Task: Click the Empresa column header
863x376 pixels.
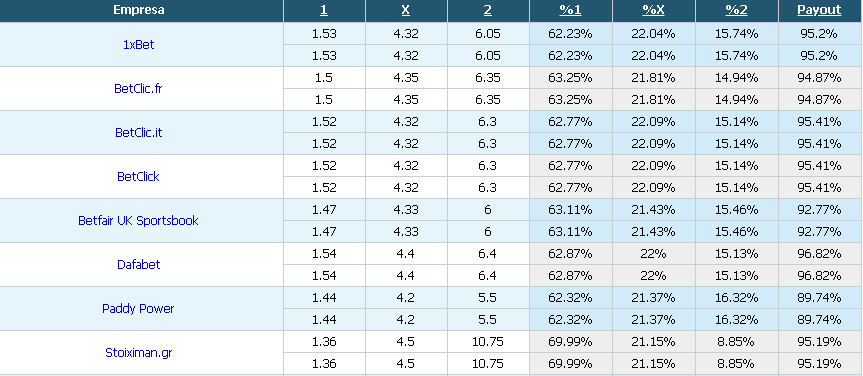Action: point(139,10)
